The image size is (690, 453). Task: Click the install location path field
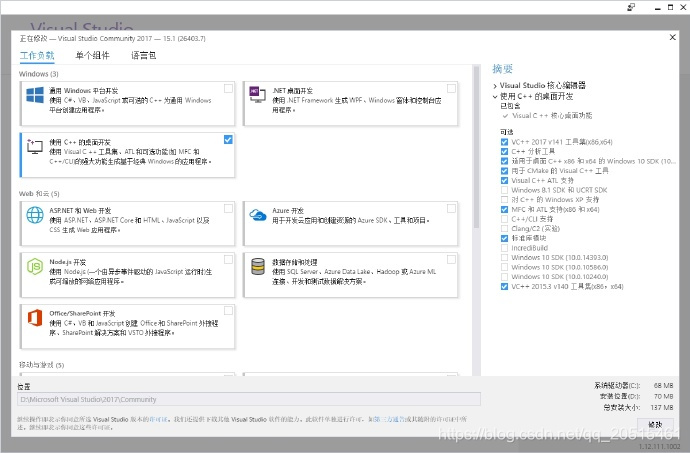(249, 399)
